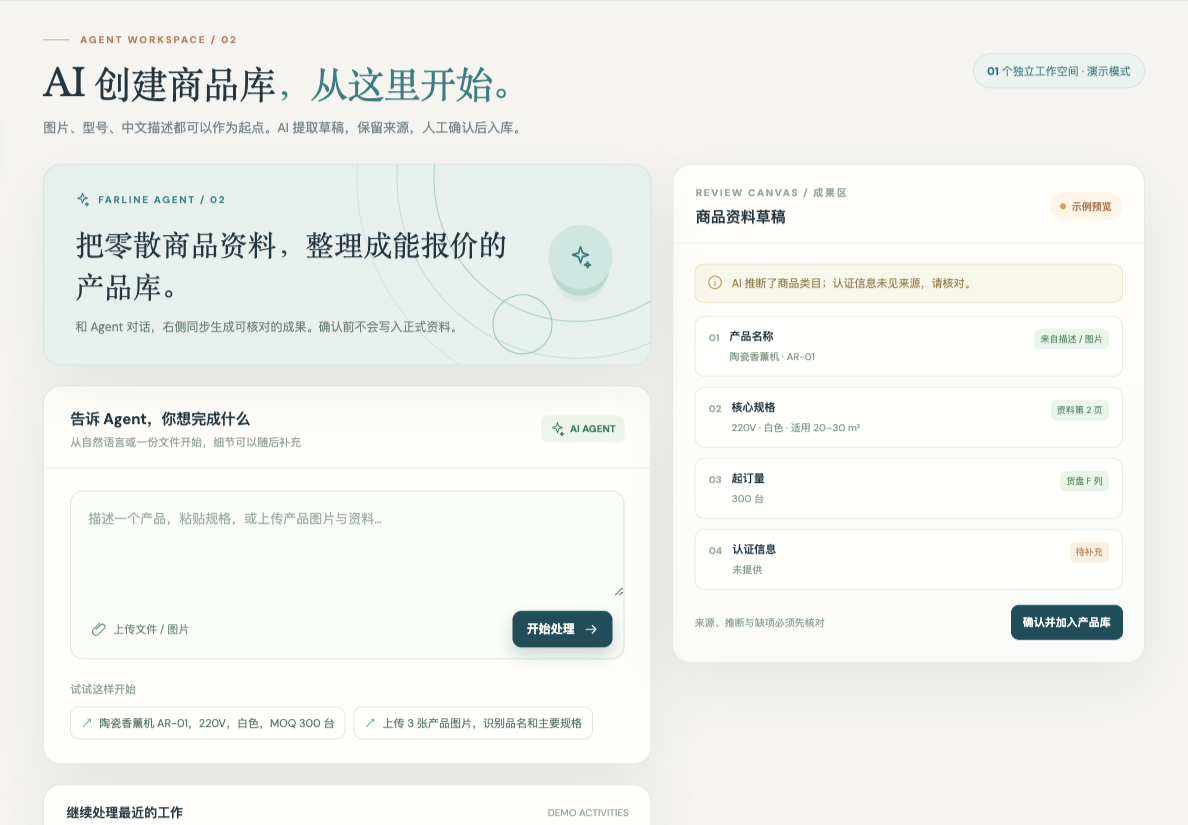Click the arrow icon on 陶瓷香薰机 suggestion
Viewport: 1188px width, 825px height.
point(87,723)
